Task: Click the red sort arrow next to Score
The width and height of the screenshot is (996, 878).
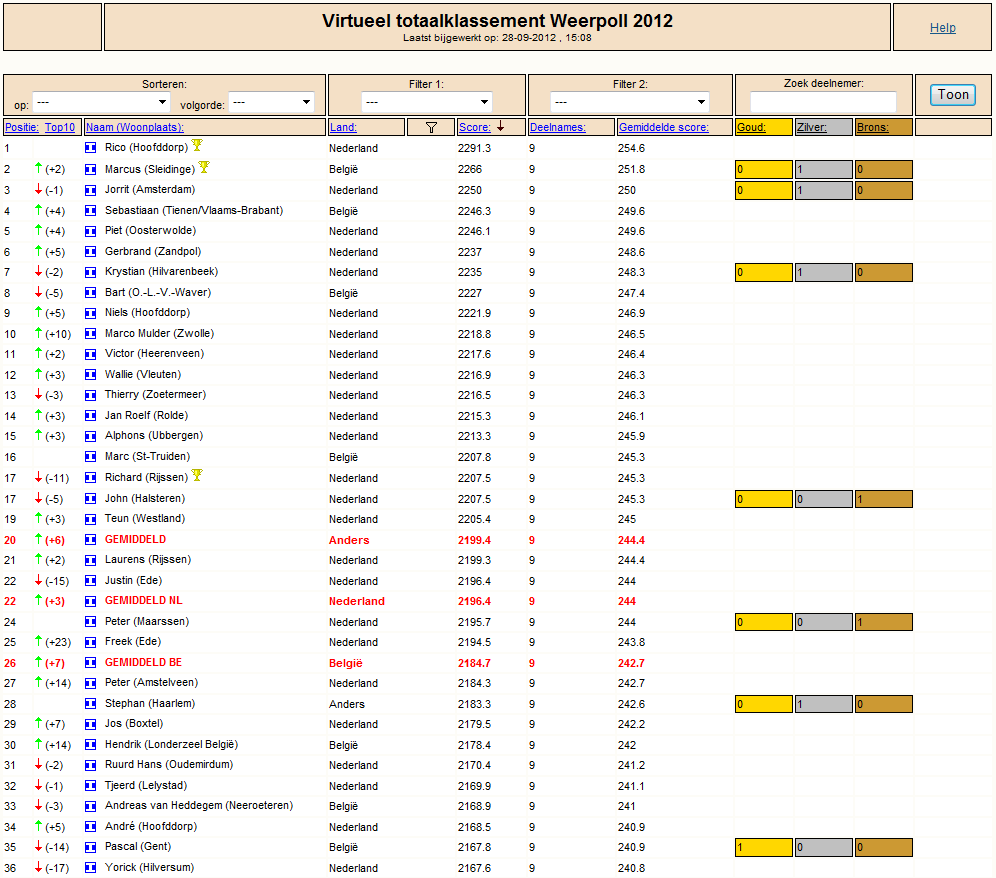Action: pos(501,126)
